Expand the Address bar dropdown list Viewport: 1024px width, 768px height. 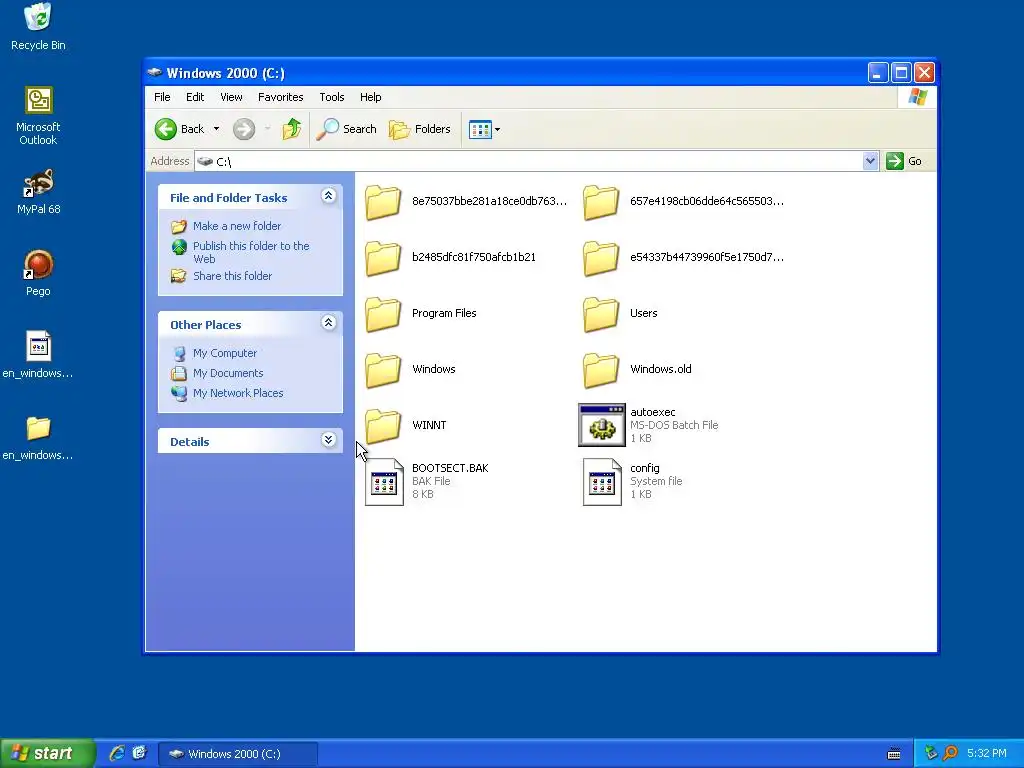(x=870, y=161)
